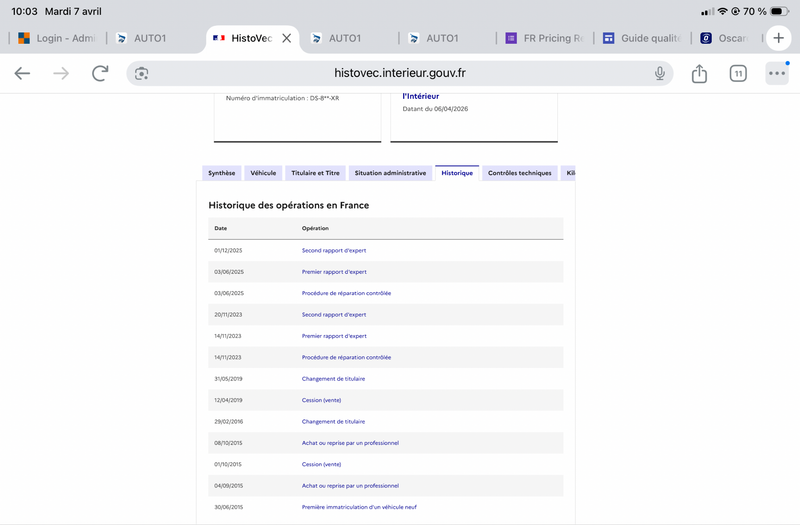Add a new browser tab
The width and height of the screenshot is (800, 525).
tap(779, 38)
